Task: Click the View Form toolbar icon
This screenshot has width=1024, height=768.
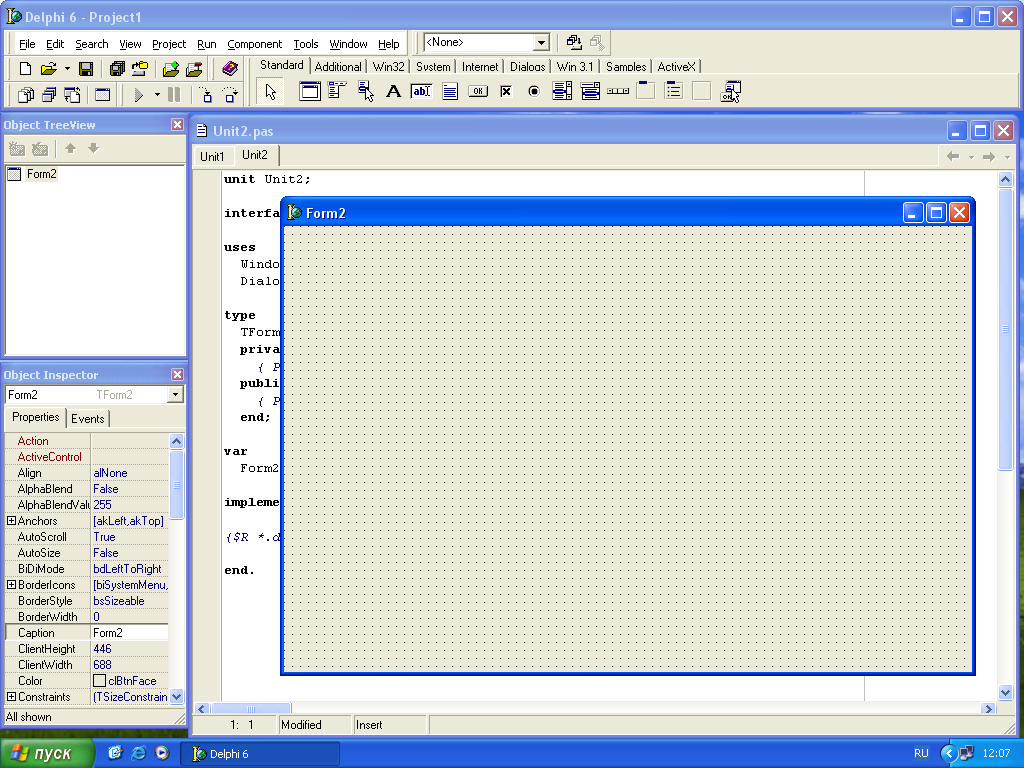Action: pyautogui.click(x=49, y=95)
